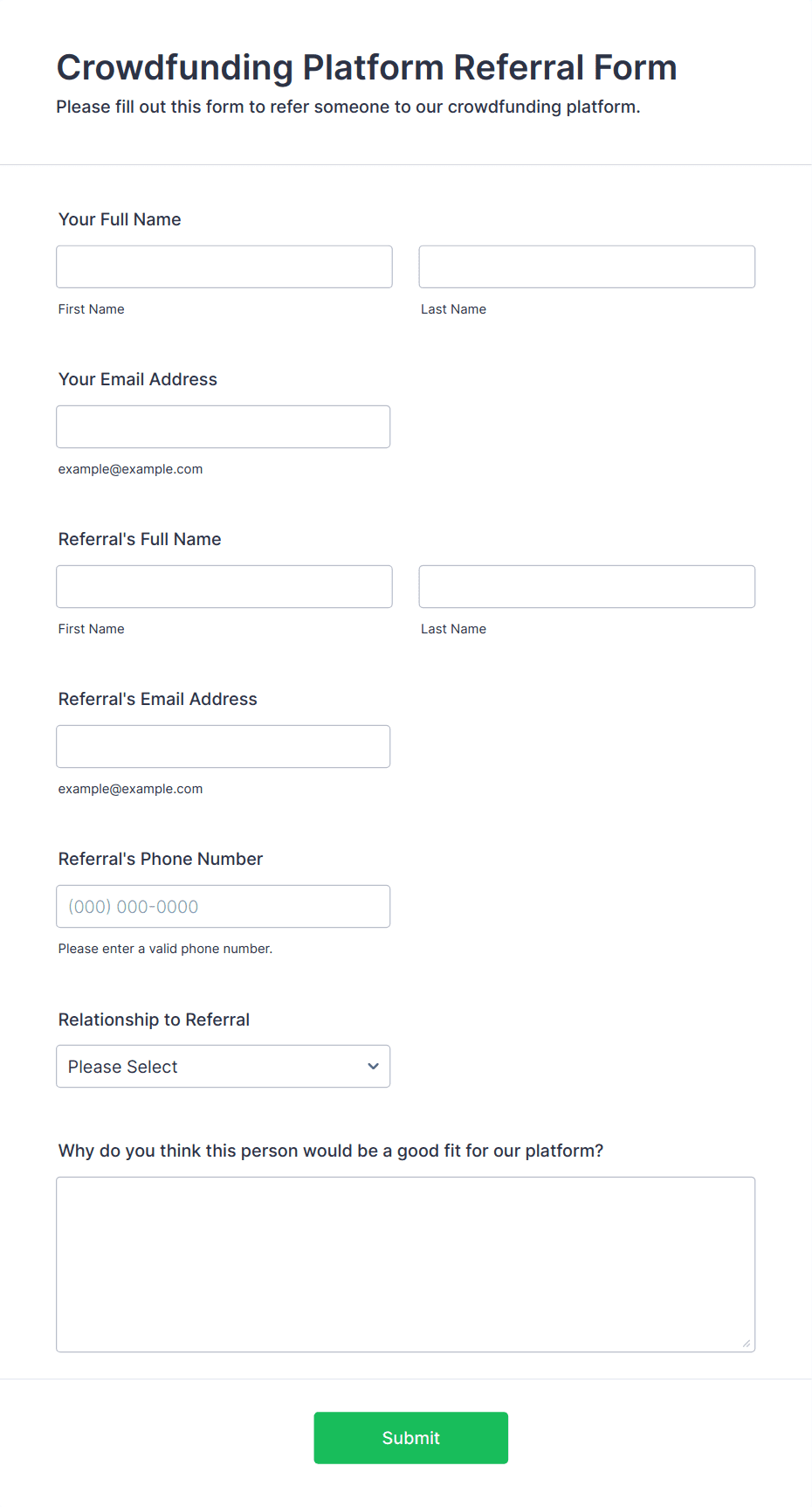Image resolution: width=812 pixels, height=1507 pixels.
Task: Click the dropdown chevron arrow icon
Action: coord(373,1066)
